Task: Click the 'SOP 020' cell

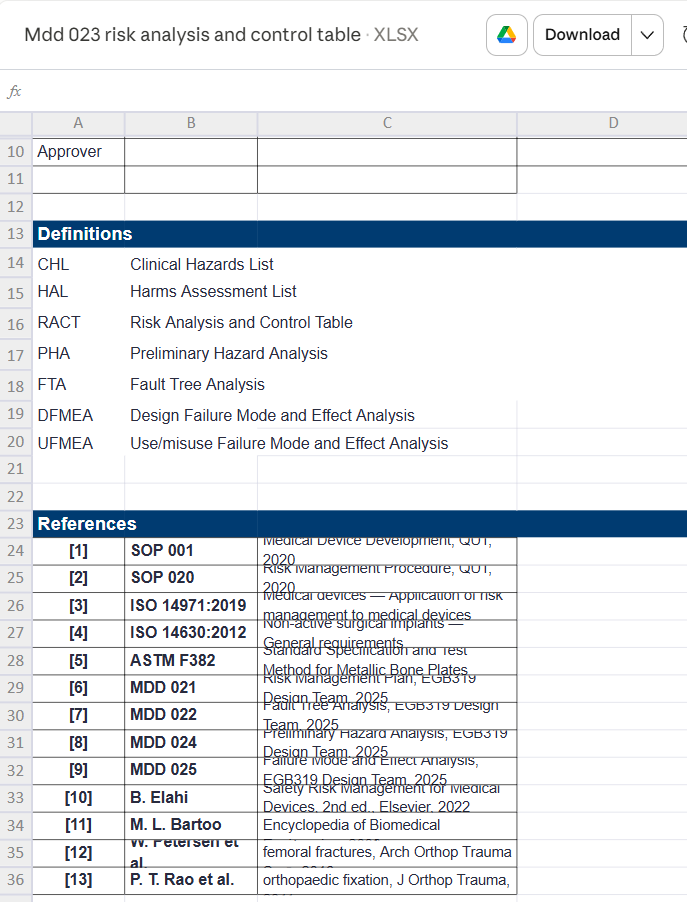Action: click(191, 578)
